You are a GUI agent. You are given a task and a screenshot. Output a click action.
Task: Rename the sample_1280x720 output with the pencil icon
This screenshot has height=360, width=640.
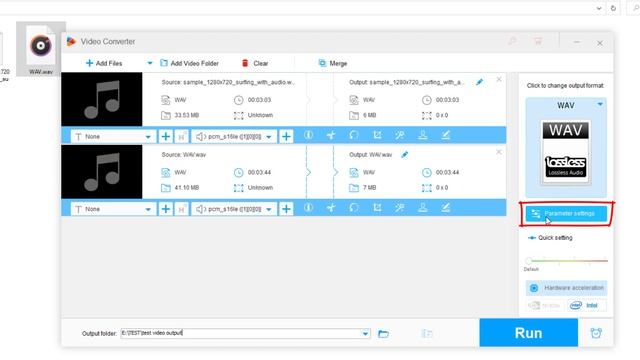[x=480, y=82]
